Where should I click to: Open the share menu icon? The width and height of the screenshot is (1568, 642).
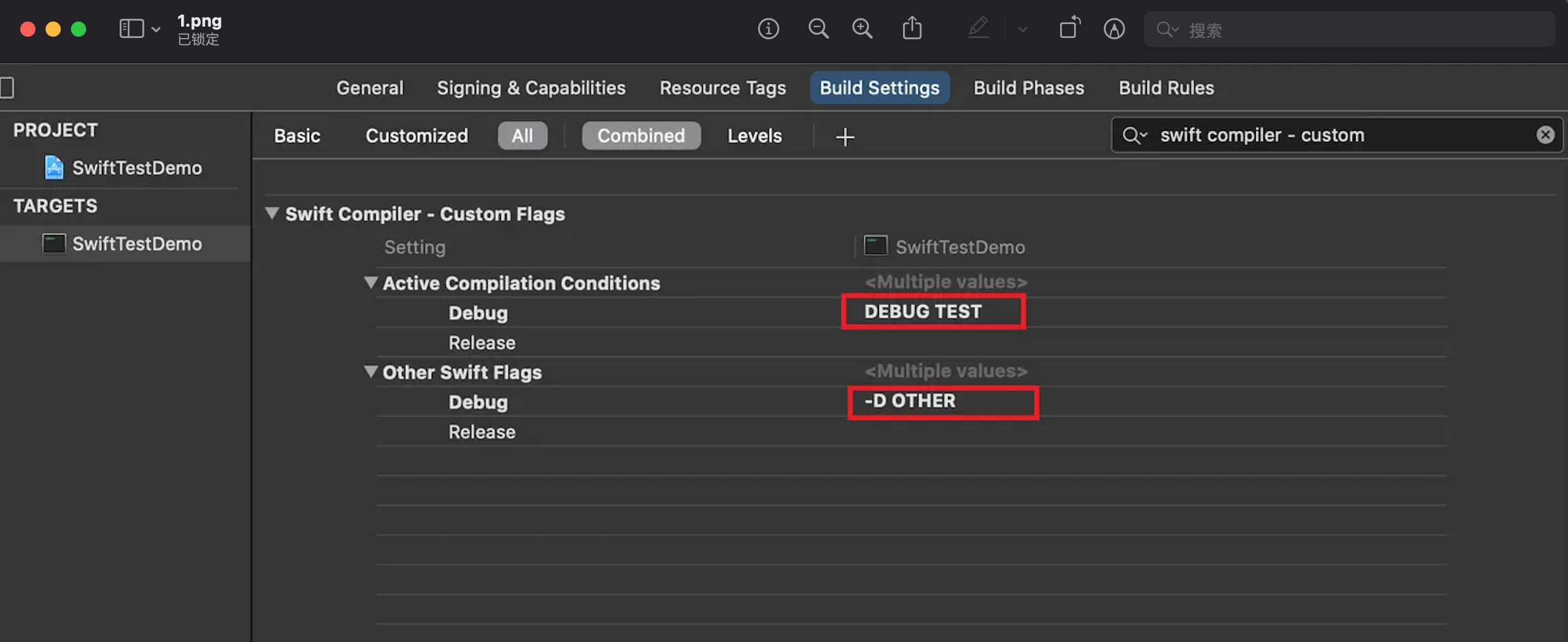tap(912, 29)
